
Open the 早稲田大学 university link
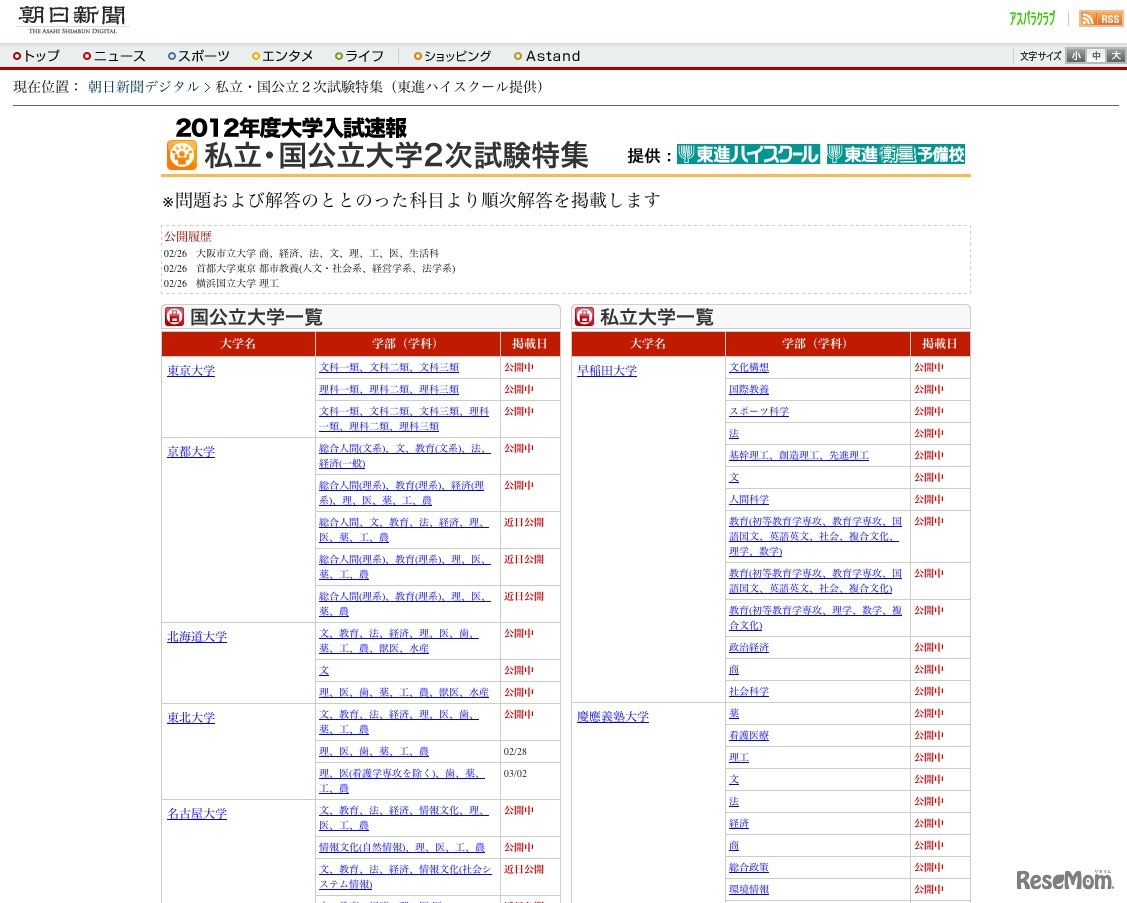[607, 371]
